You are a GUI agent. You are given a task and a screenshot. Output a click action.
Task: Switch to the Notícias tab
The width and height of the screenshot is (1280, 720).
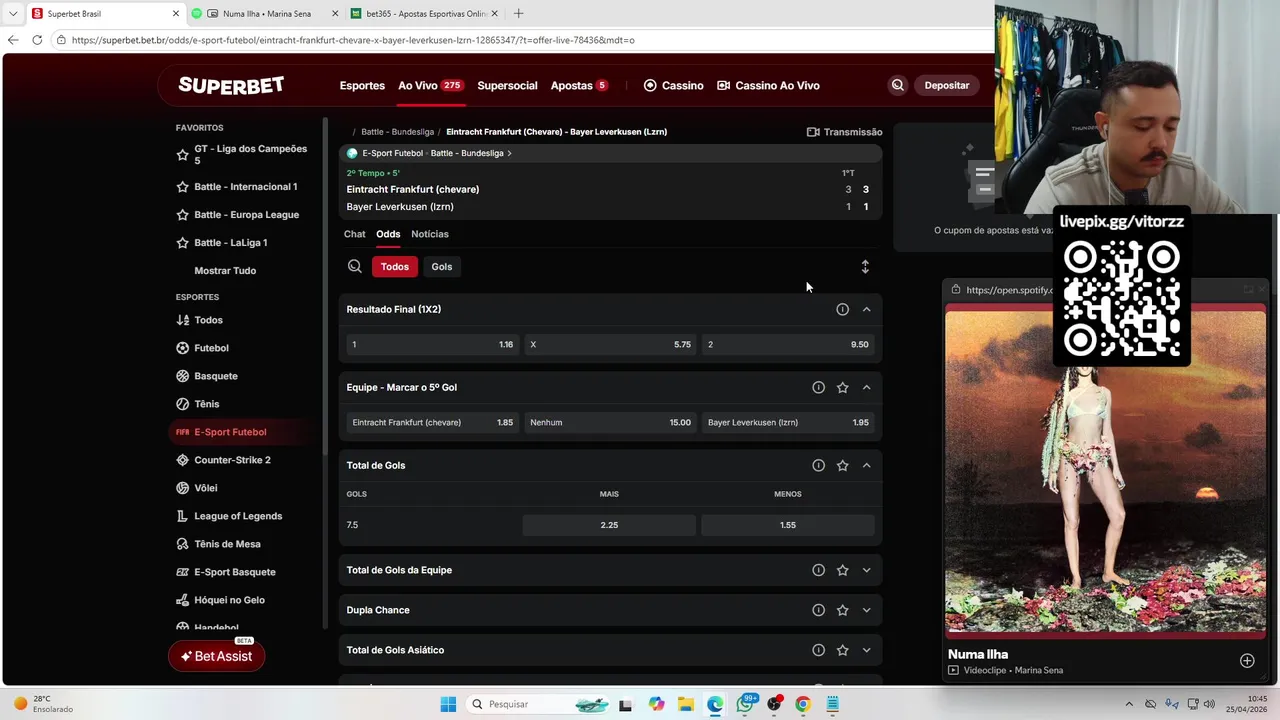[x=430, y=234]
